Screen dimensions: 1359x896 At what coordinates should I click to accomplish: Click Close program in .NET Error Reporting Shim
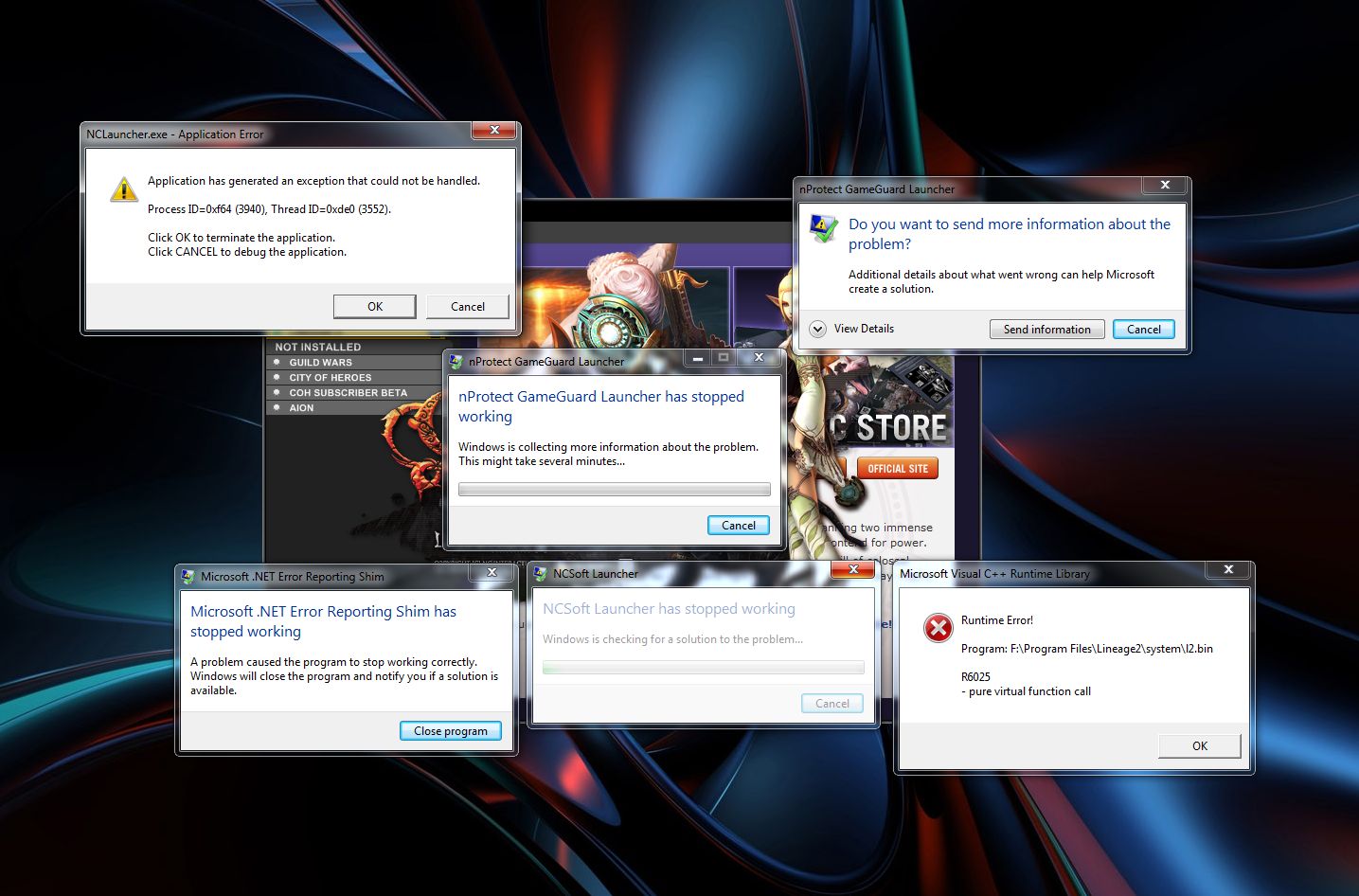click(x=450, y=730)
